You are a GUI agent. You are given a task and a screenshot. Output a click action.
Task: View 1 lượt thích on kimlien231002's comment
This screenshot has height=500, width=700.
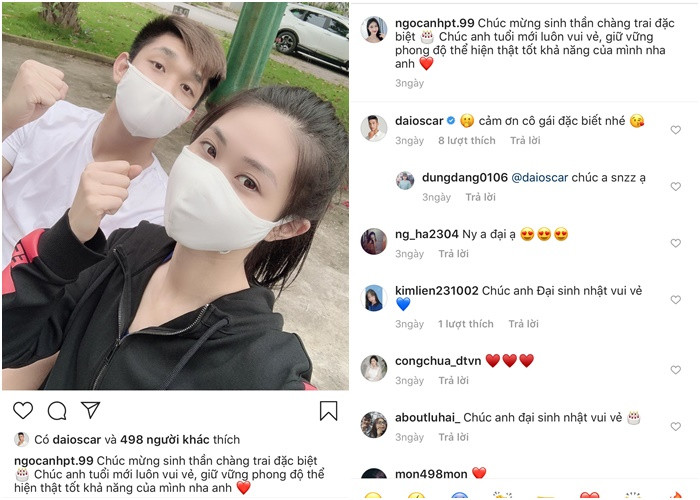[x=466, y=324]
